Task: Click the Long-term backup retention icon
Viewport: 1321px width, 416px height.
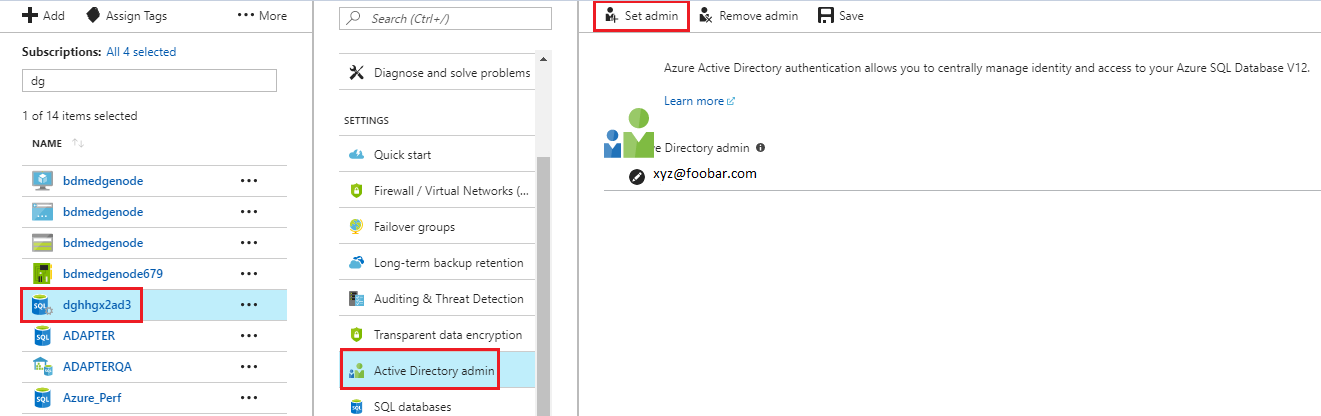Action: tap(356, 263)
